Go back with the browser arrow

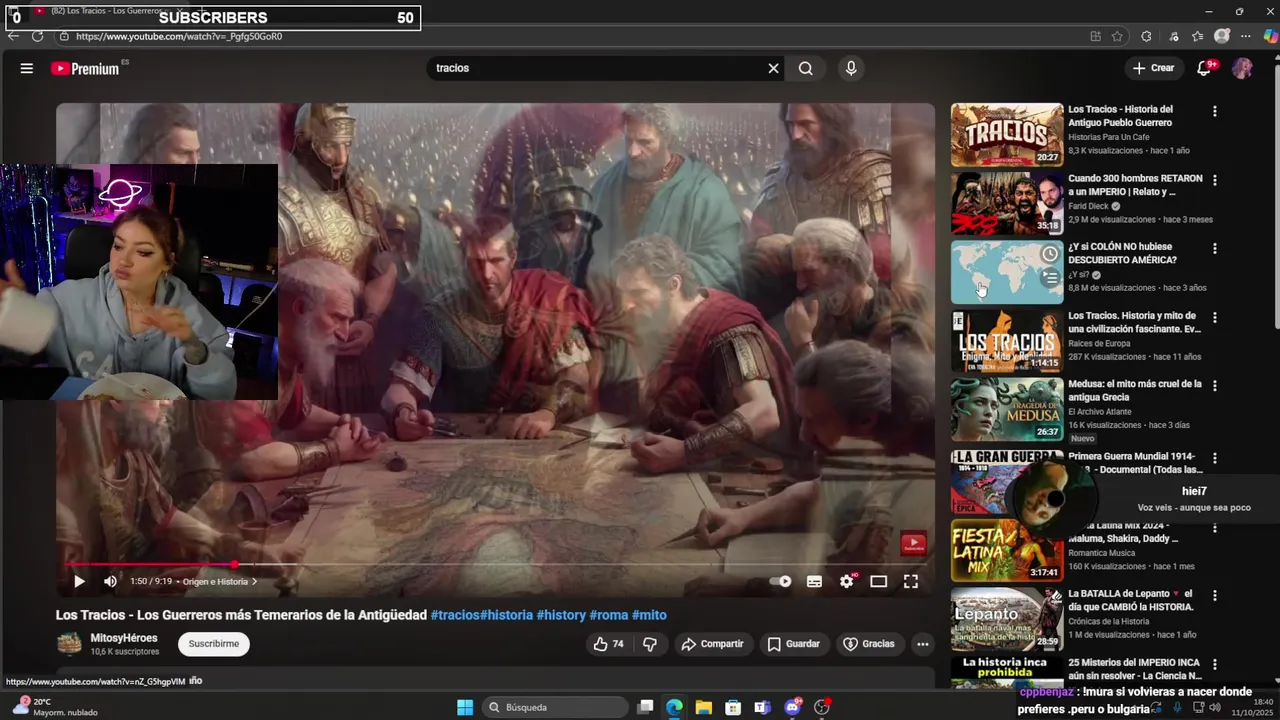point(13,36)
